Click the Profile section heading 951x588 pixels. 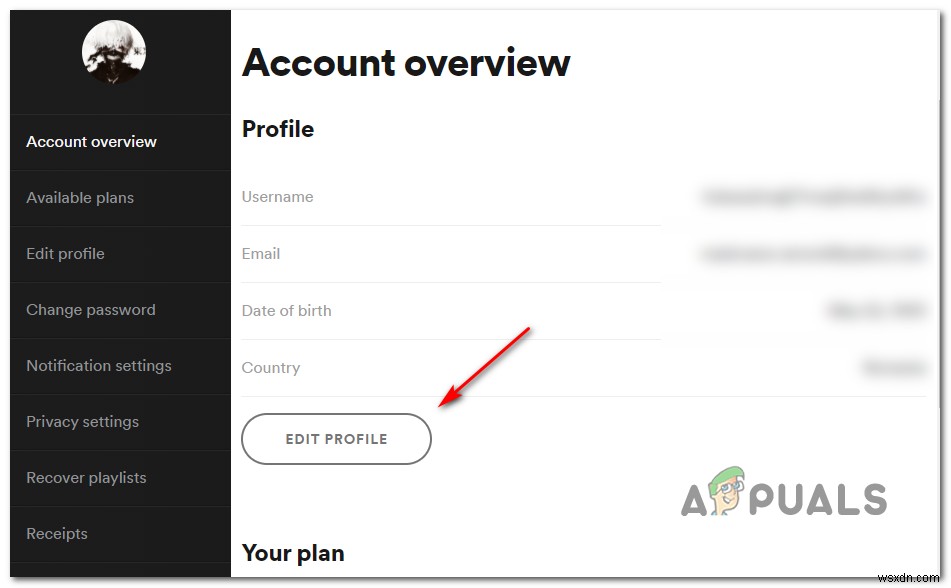[x=277, y=129]
